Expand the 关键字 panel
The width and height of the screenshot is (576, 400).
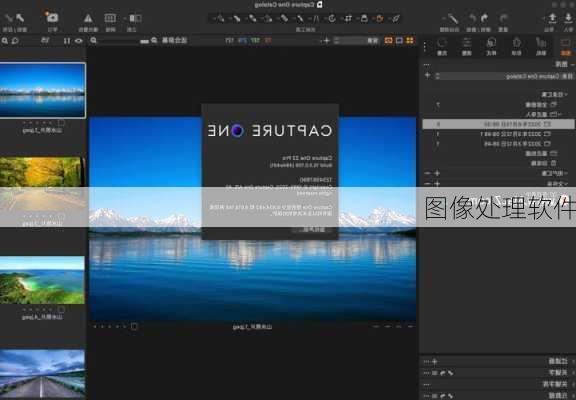tap(573, 373)
